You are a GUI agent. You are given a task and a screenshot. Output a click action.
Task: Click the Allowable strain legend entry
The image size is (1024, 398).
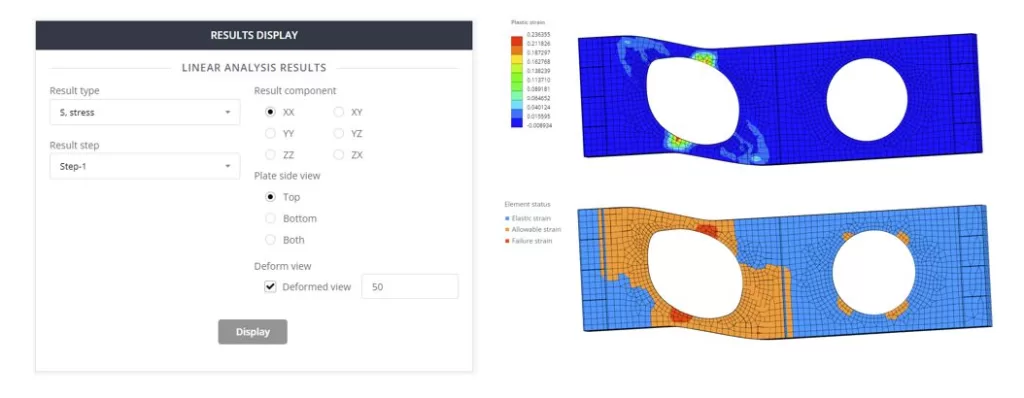point(533,229)
